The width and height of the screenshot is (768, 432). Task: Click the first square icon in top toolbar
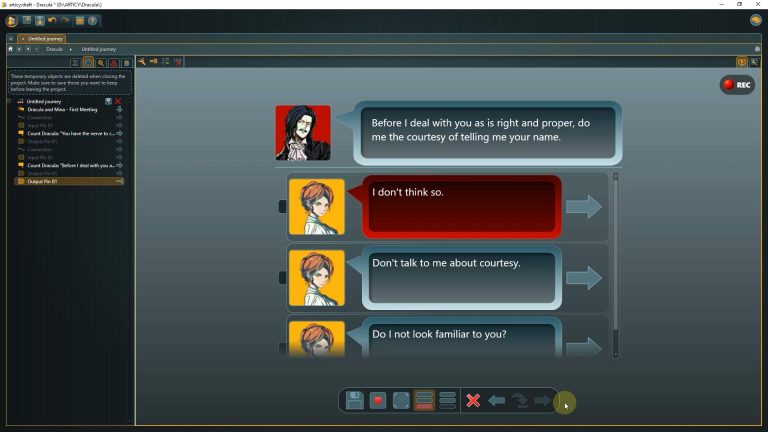pos(27,21)
